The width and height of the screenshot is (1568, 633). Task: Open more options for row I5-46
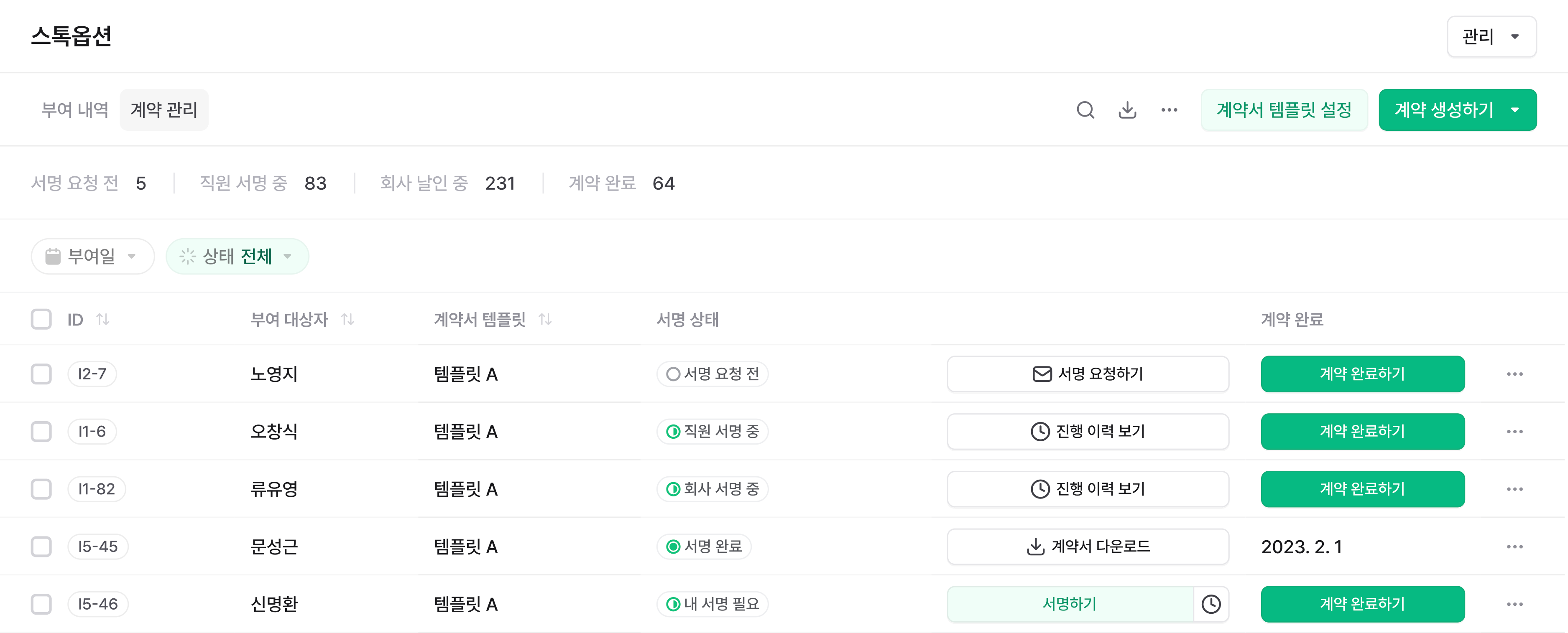[x=1514, y=605]
